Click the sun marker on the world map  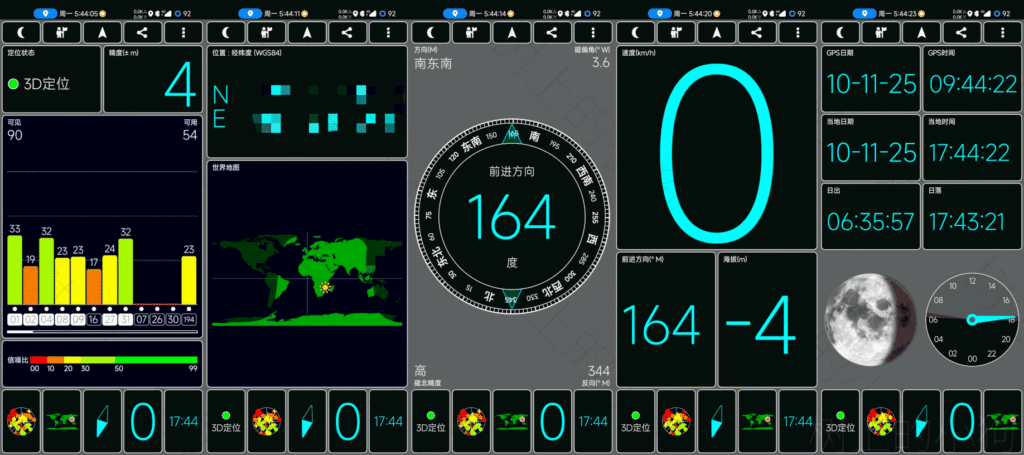326,287
